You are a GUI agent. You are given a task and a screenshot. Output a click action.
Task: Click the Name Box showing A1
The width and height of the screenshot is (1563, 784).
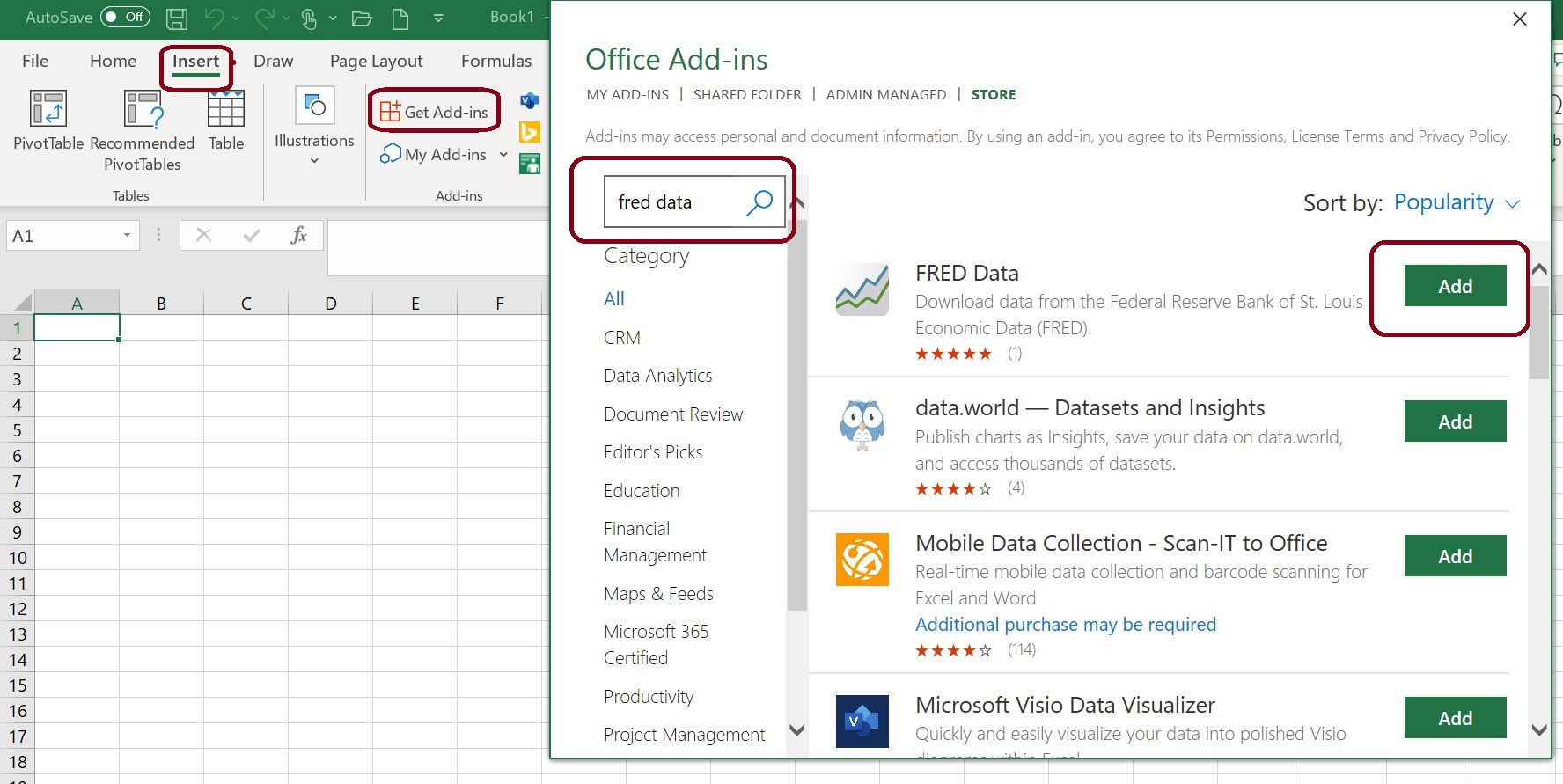click(x=63, y=235)
